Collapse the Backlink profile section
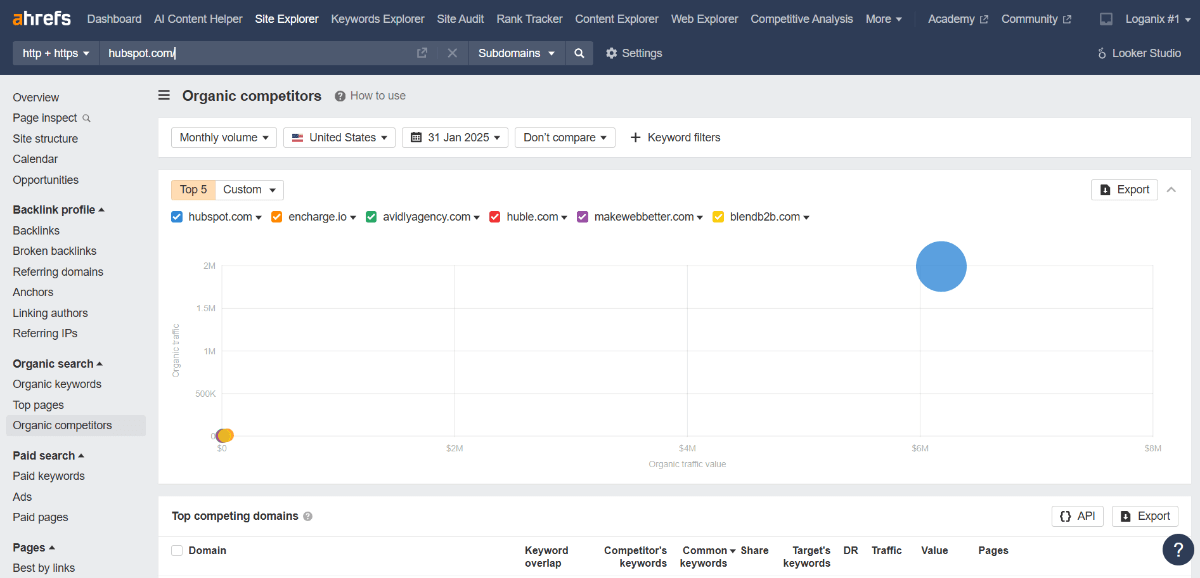 59,210
